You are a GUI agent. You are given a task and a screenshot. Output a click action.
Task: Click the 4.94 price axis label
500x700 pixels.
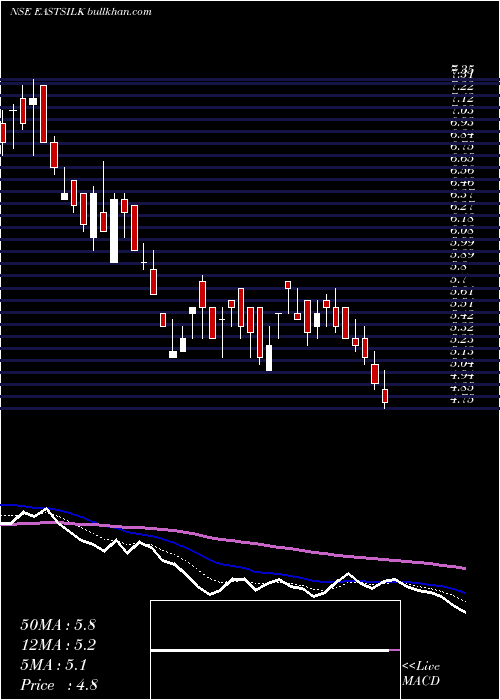pyautogui.click(x=462, y=375)
